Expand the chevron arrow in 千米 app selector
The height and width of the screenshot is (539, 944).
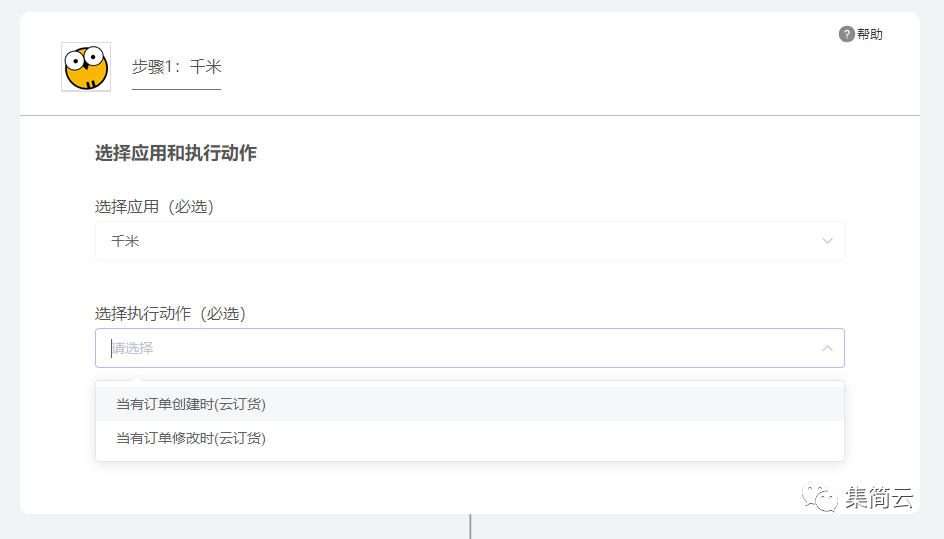[x=827, y=241]
